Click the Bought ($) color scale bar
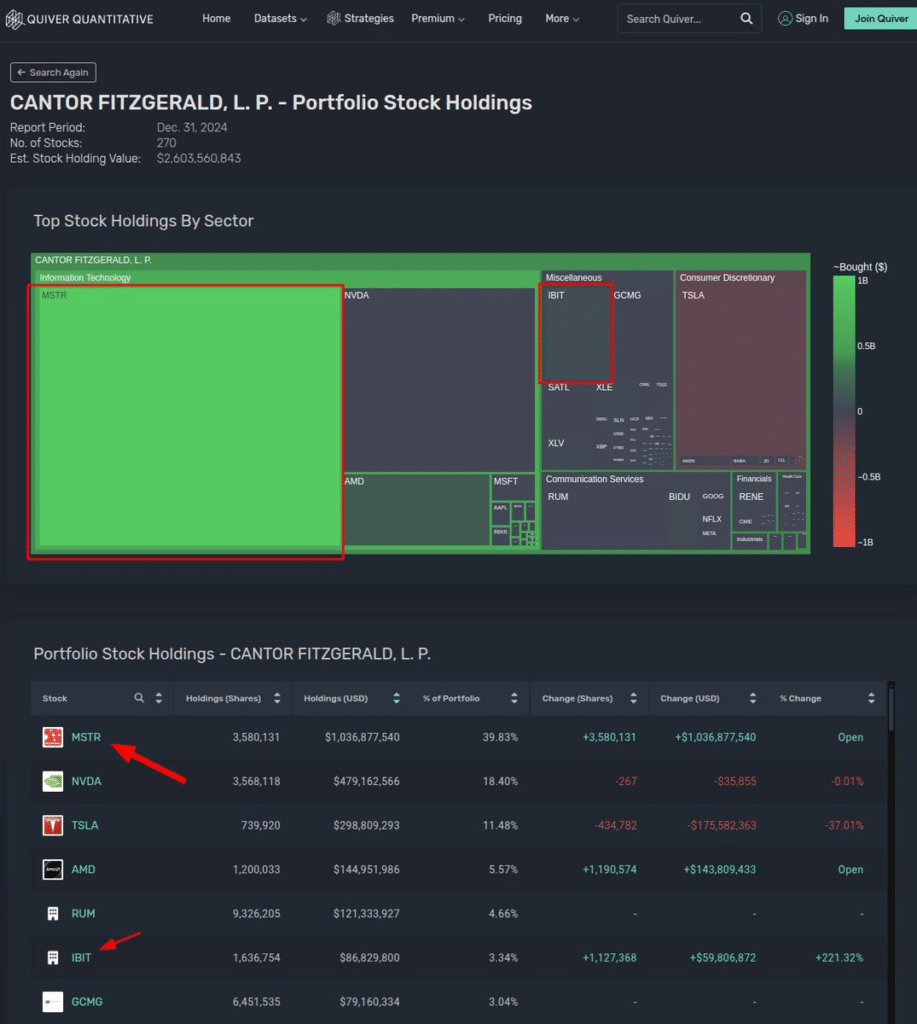Viewport: 917px width, 1024px height. pos(844,411)
